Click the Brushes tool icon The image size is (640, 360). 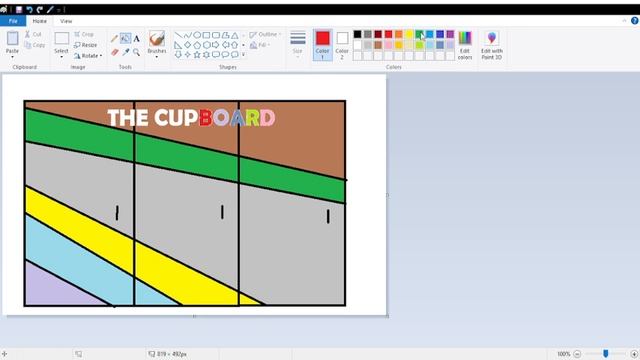point(157,38)
